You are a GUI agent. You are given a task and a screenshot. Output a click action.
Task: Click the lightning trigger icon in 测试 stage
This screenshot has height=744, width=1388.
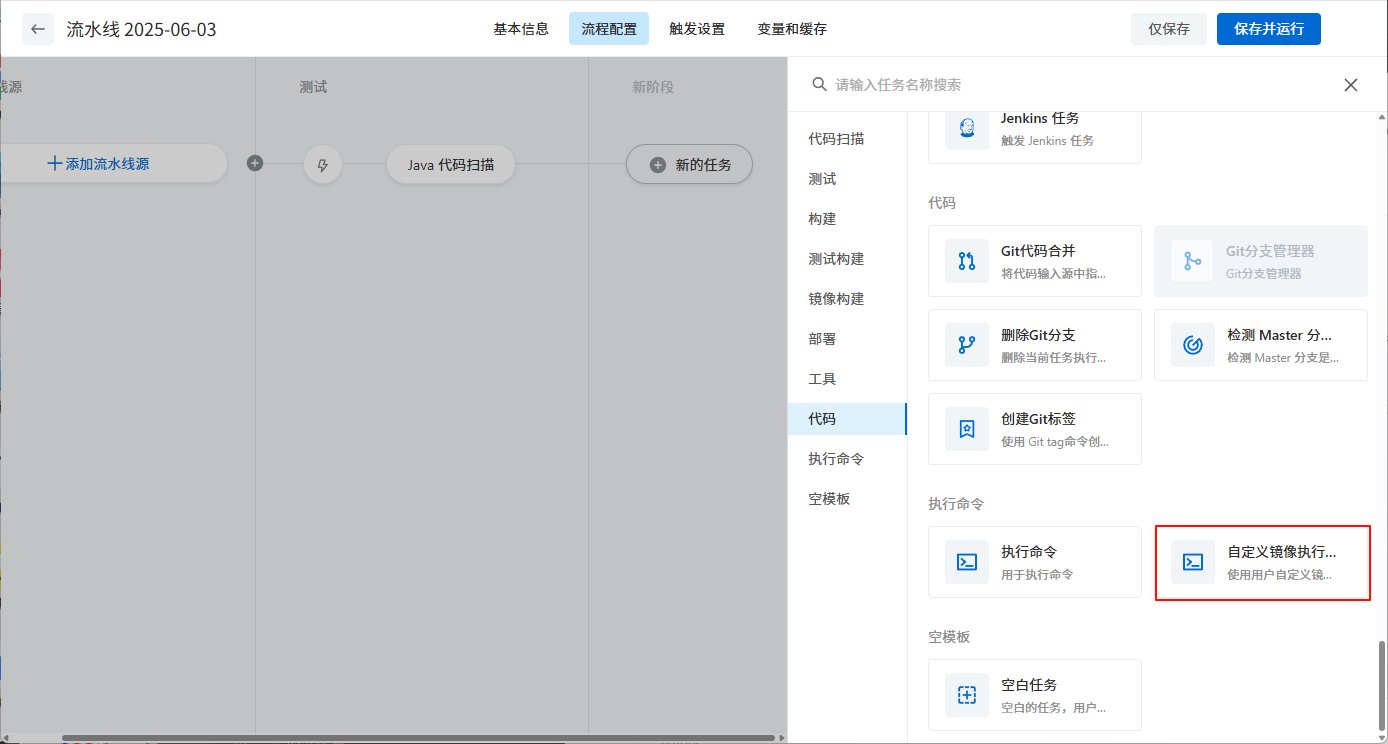pyautogui.click(x=322, y=164)
